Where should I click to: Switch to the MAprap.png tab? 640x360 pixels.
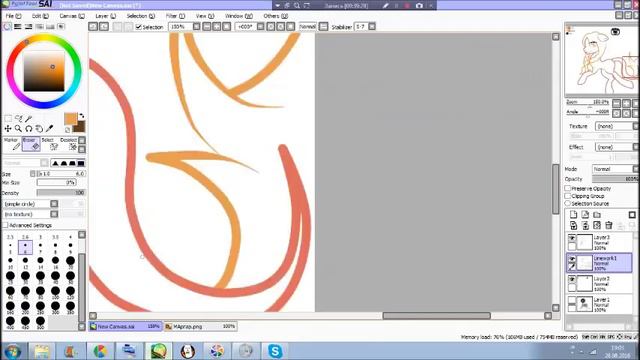point(200,327)
